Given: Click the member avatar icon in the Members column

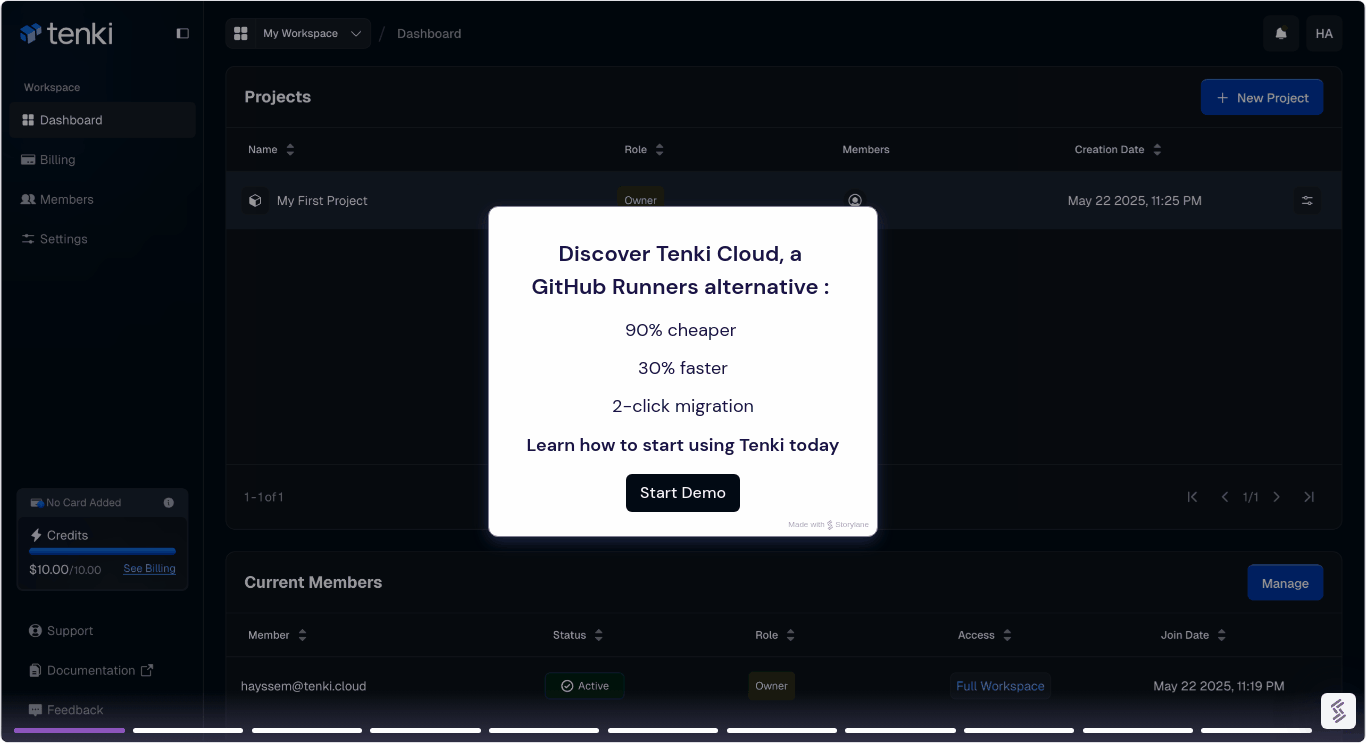Looking at the screenshot, I should 855,199.
